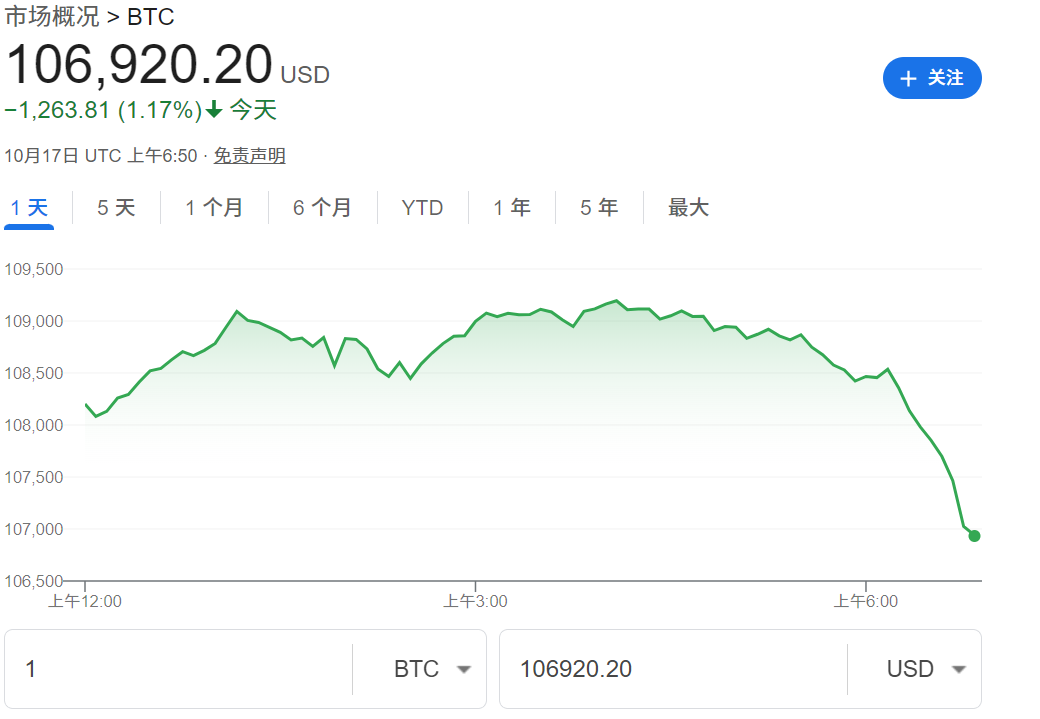Click the plus icon on 关注 button

908,79
